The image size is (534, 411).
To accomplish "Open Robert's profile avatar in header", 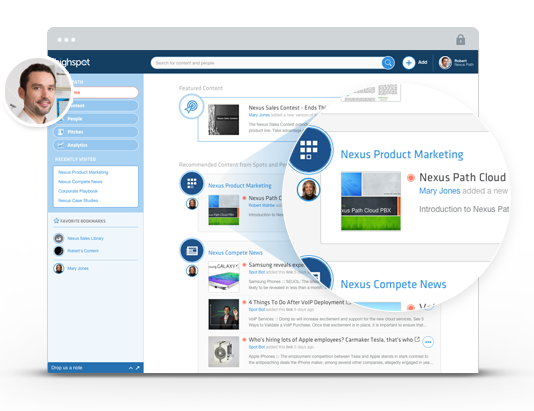I will pos(445,63).
